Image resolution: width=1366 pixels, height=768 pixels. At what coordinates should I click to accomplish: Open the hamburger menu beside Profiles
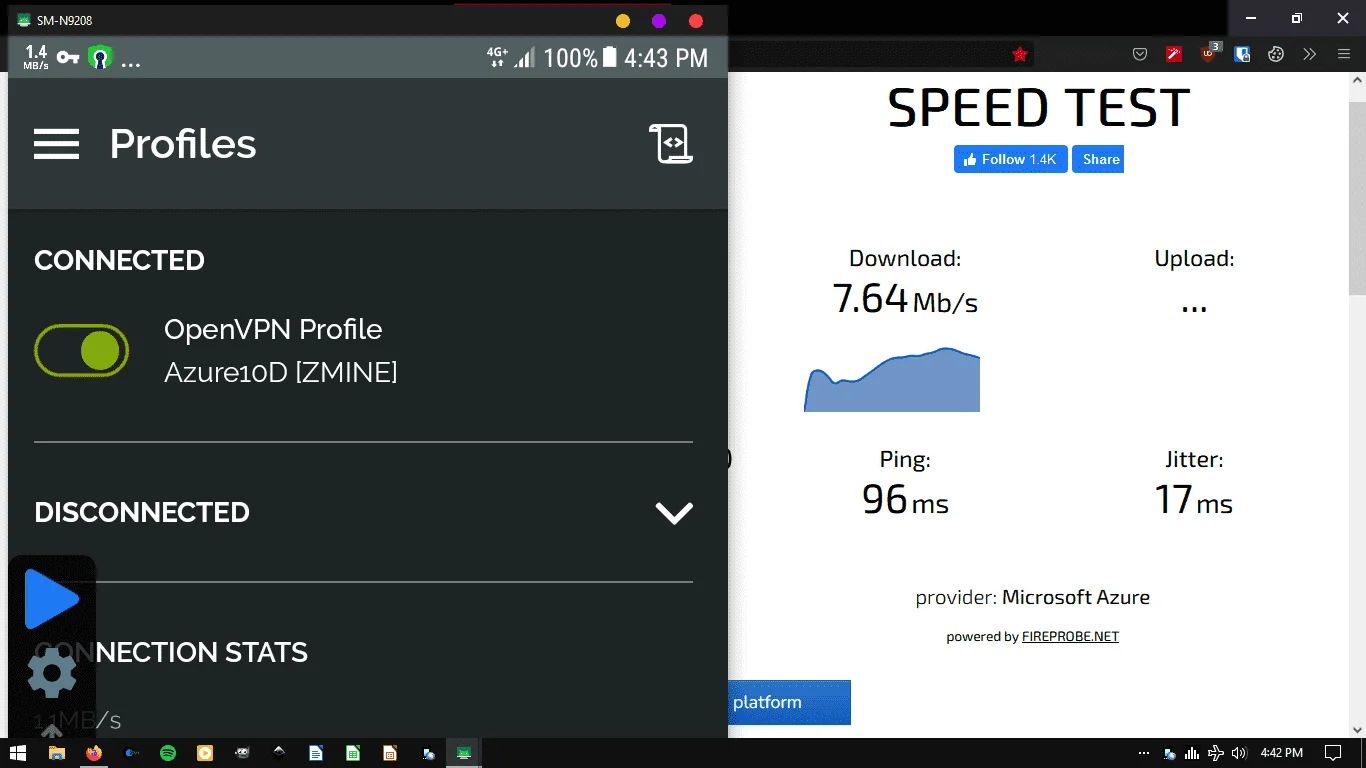click(56, 144)
